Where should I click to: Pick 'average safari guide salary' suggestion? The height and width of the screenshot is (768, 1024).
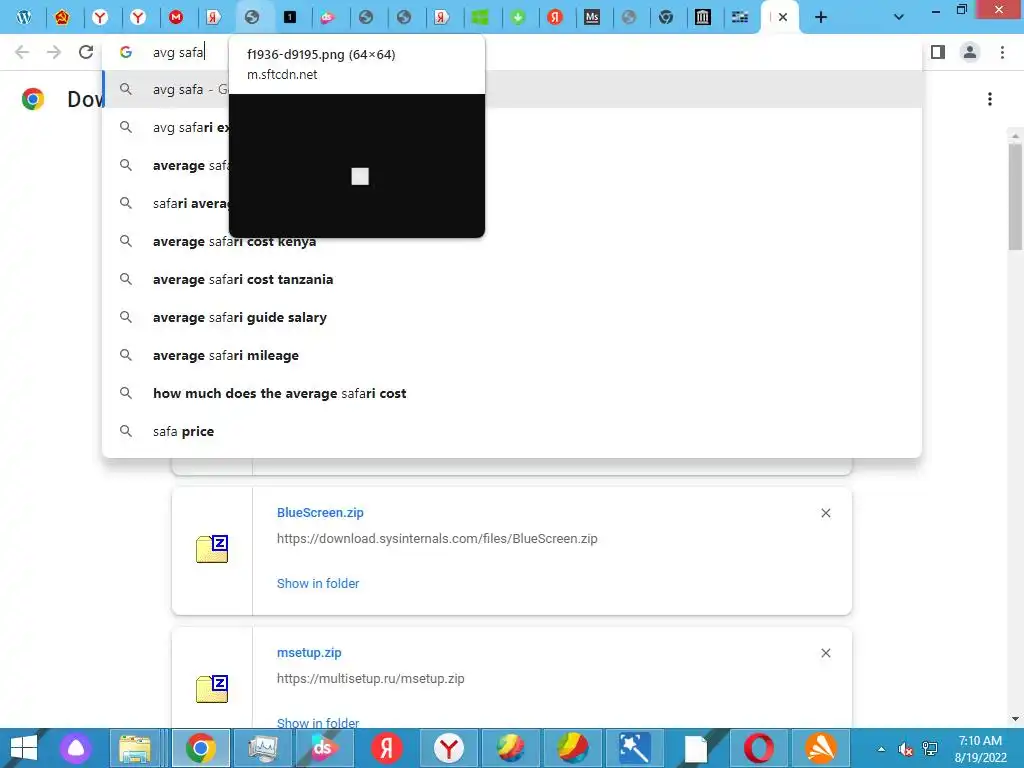pyautogui.click(x=512, y=317)
